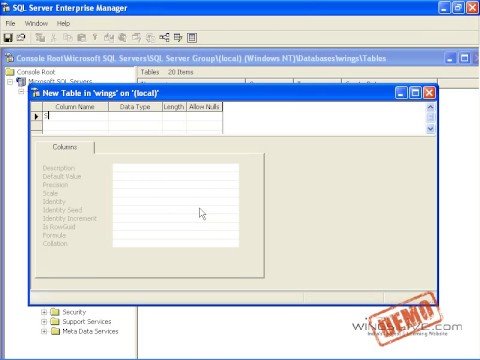Collapse the Microsoft SQL Servers node

[x=10, y=81]
